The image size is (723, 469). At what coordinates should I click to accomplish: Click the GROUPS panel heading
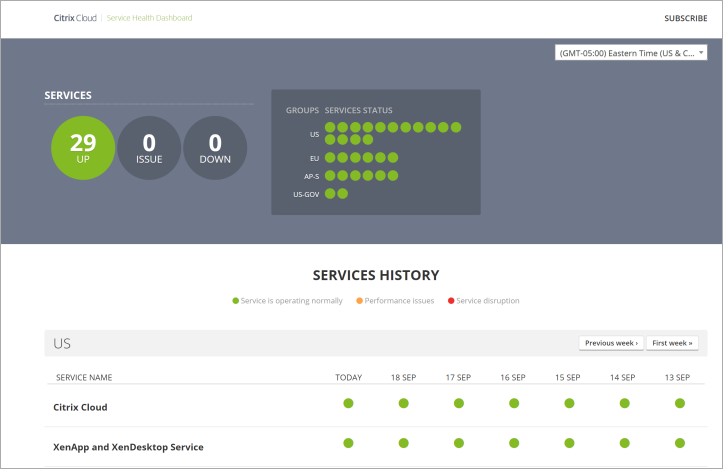(x=302, y=110)
